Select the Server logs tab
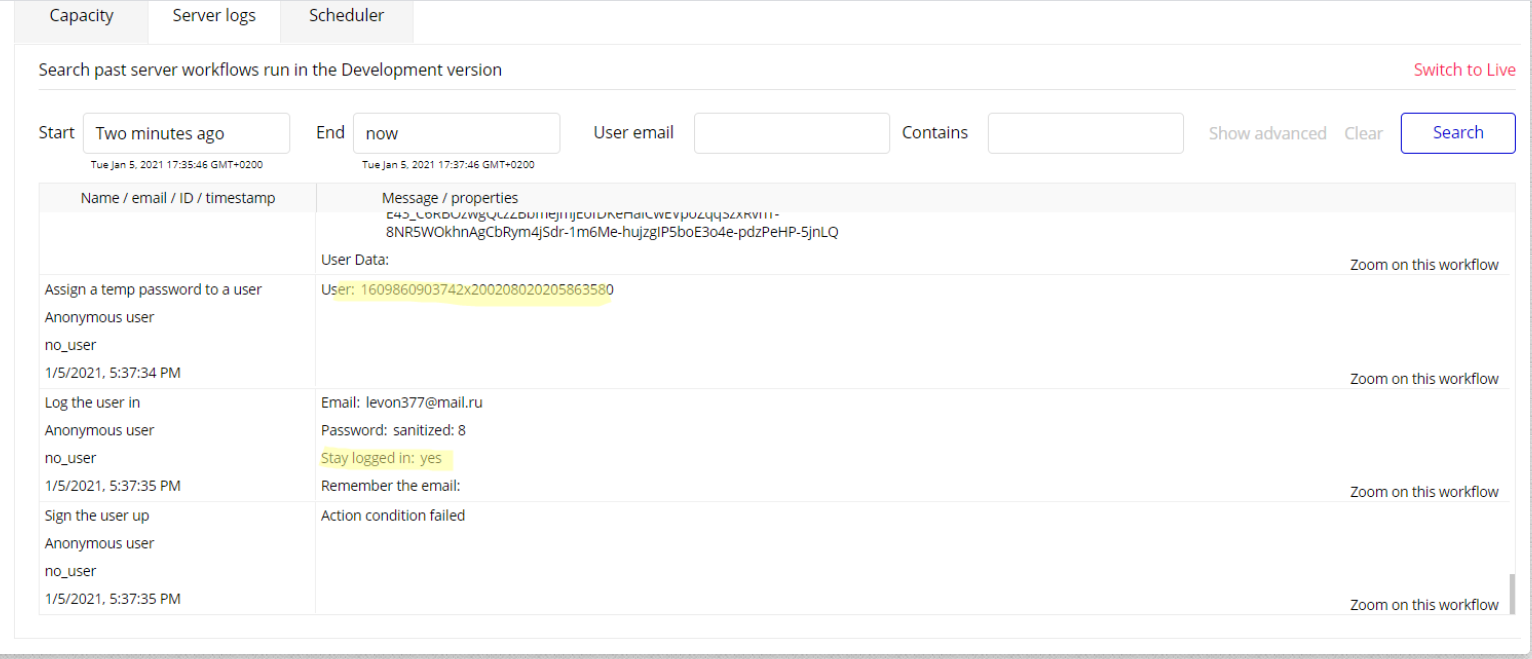The image size is (1532, 659). 214,16
